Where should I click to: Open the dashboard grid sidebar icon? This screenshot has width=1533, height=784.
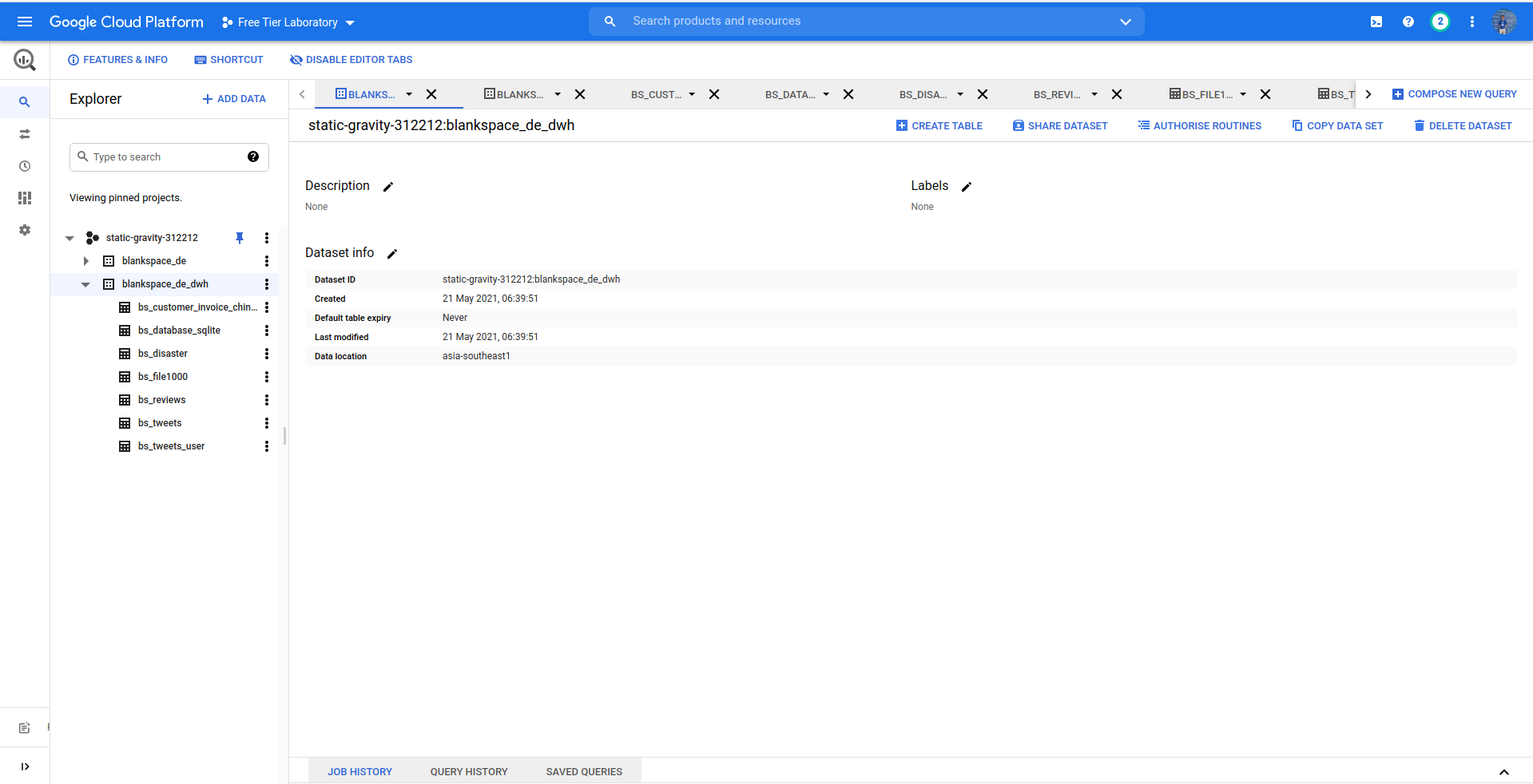(x=25, y=198)
